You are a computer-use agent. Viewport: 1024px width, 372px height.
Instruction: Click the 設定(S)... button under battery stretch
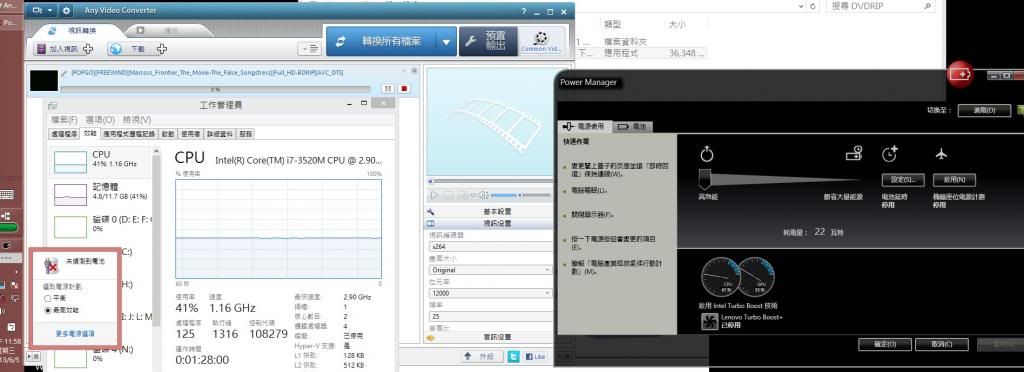tap(903, 179)
